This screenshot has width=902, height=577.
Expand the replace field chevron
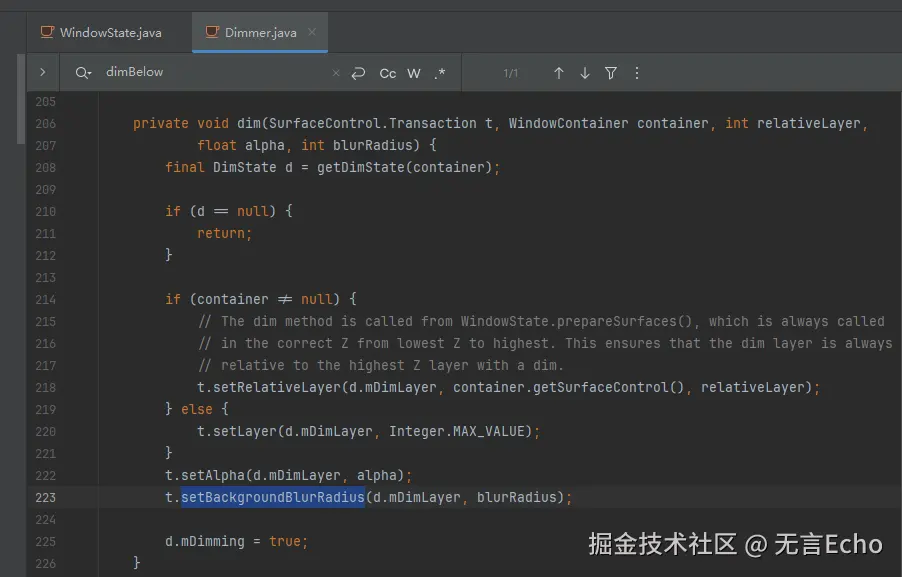[x=42, y=73]
